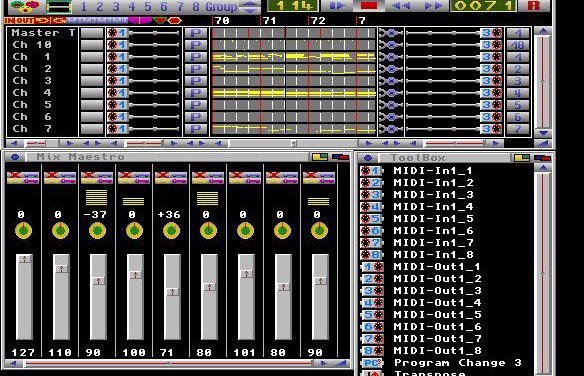This screenshot has width=584, height=376.
Task: Select the MIDI-In1_2 tool icon in ToolBox
Action: (x=371, y=183)
